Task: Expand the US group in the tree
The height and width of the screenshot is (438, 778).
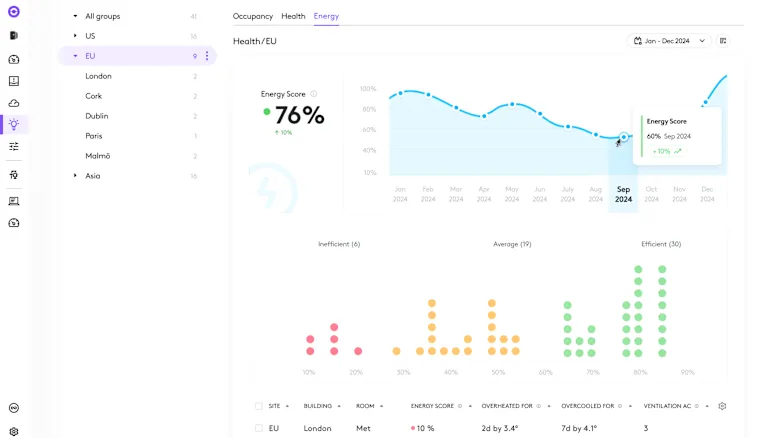Action: [75, 36]
